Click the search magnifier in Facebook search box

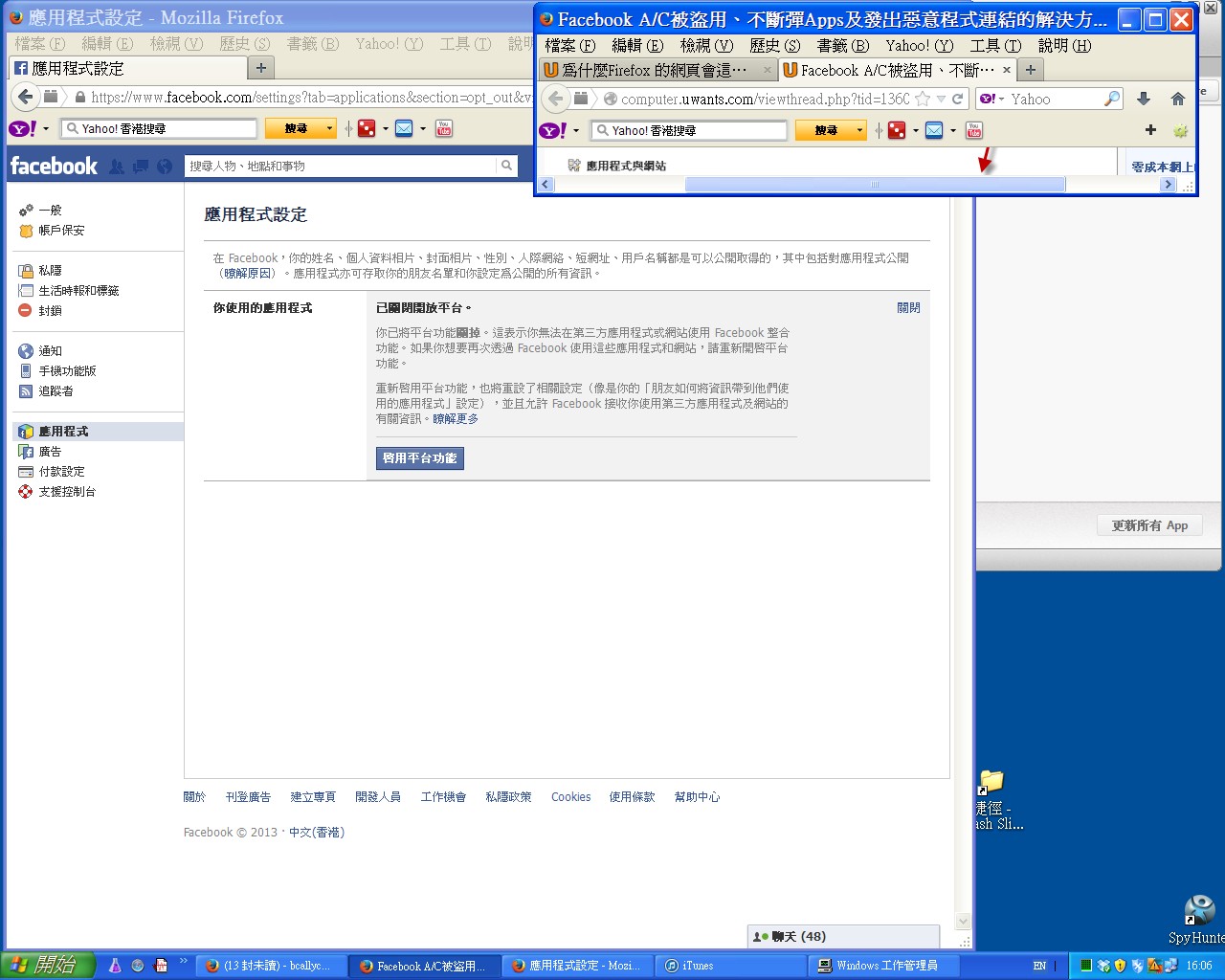506,166
